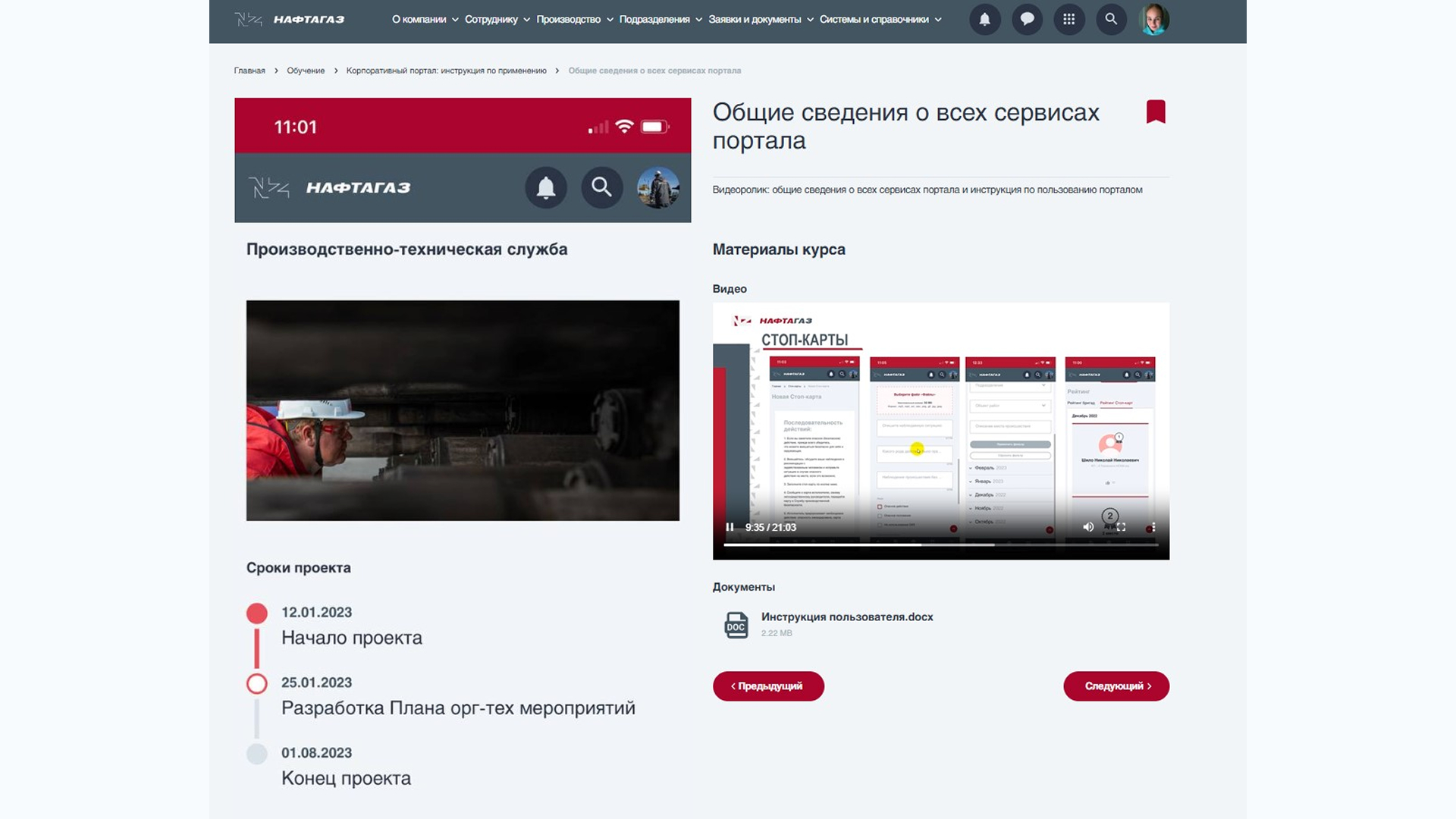
Task: Click the worker in hard hat photo
Action: click(x=463, y=410)
